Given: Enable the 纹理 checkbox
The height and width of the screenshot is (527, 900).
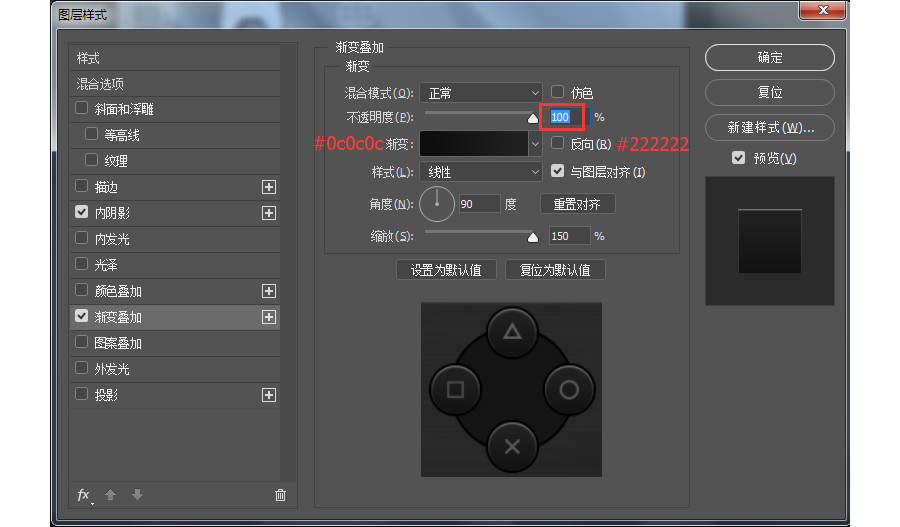Looking at the screenshot, I should (x=91, y=160).
